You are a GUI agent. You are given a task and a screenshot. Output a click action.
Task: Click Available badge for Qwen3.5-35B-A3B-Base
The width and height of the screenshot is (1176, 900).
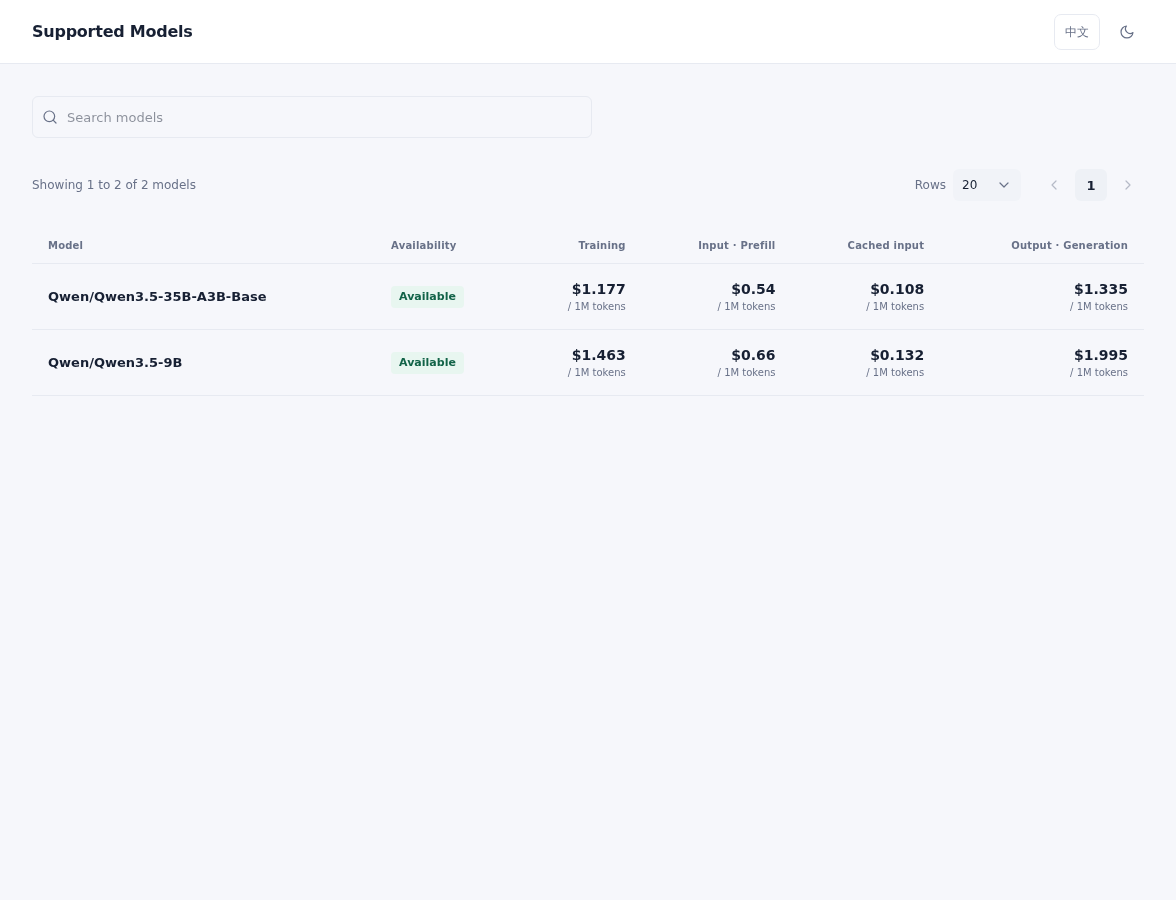tap(427, 296)
